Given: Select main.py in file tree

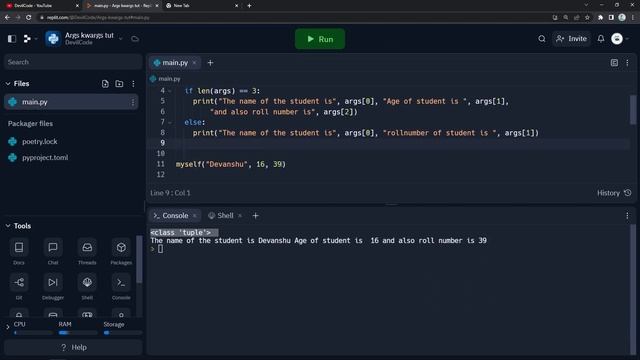Looking at the screenshot, I should pos(71,102).
